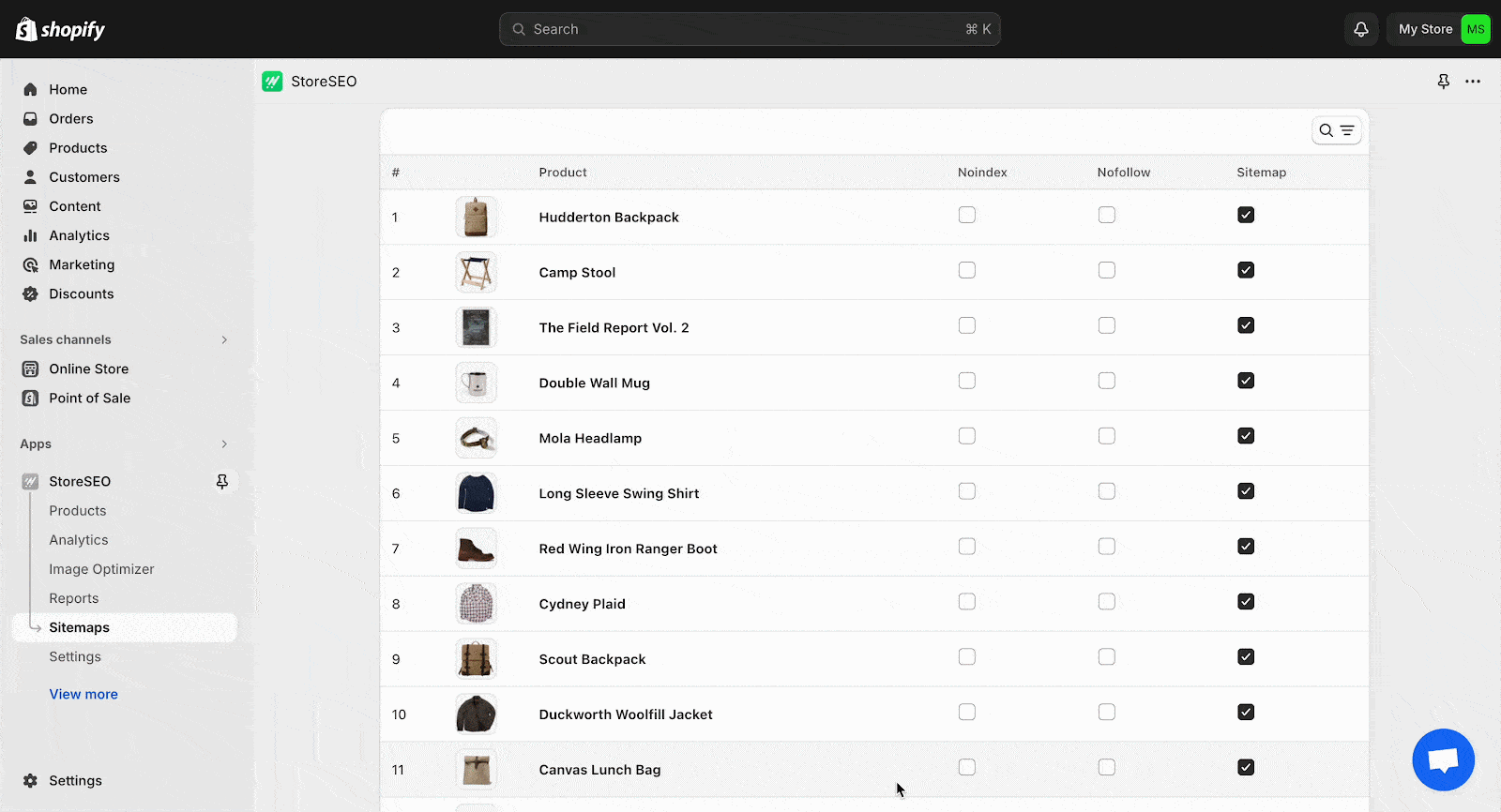The width and height of the screenshot is (1501, 812).
Task: Click the Search field in top bar
Action: [750, 29]
